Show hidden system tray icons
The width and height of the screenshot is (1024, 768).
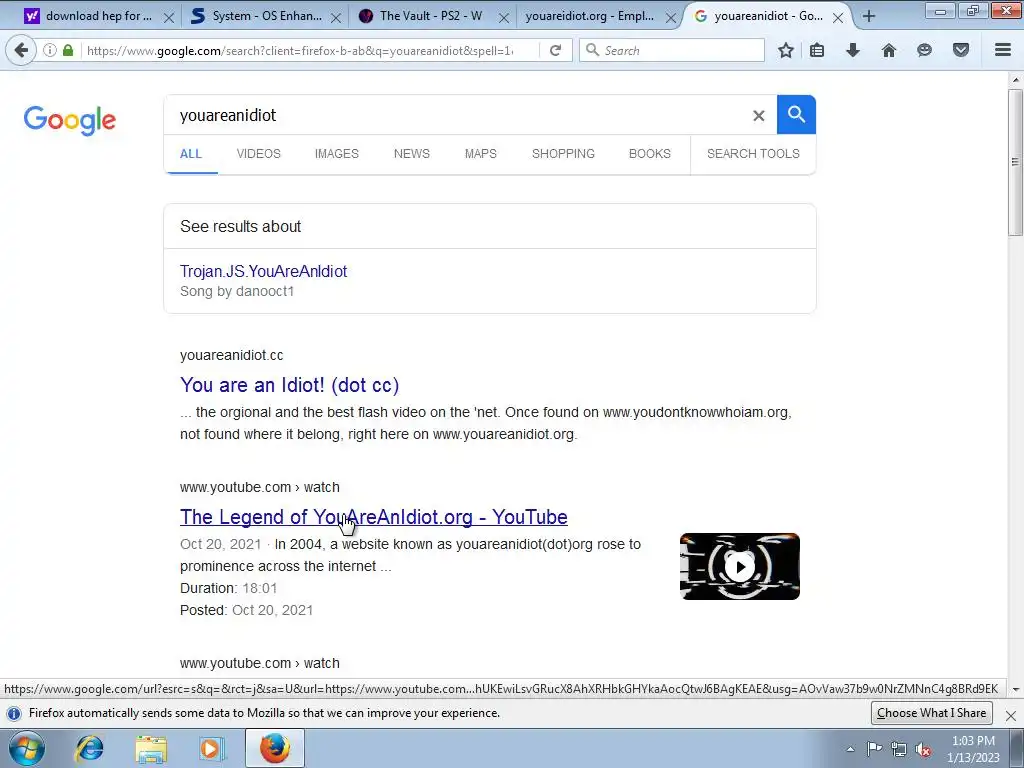tap(850, 749)
